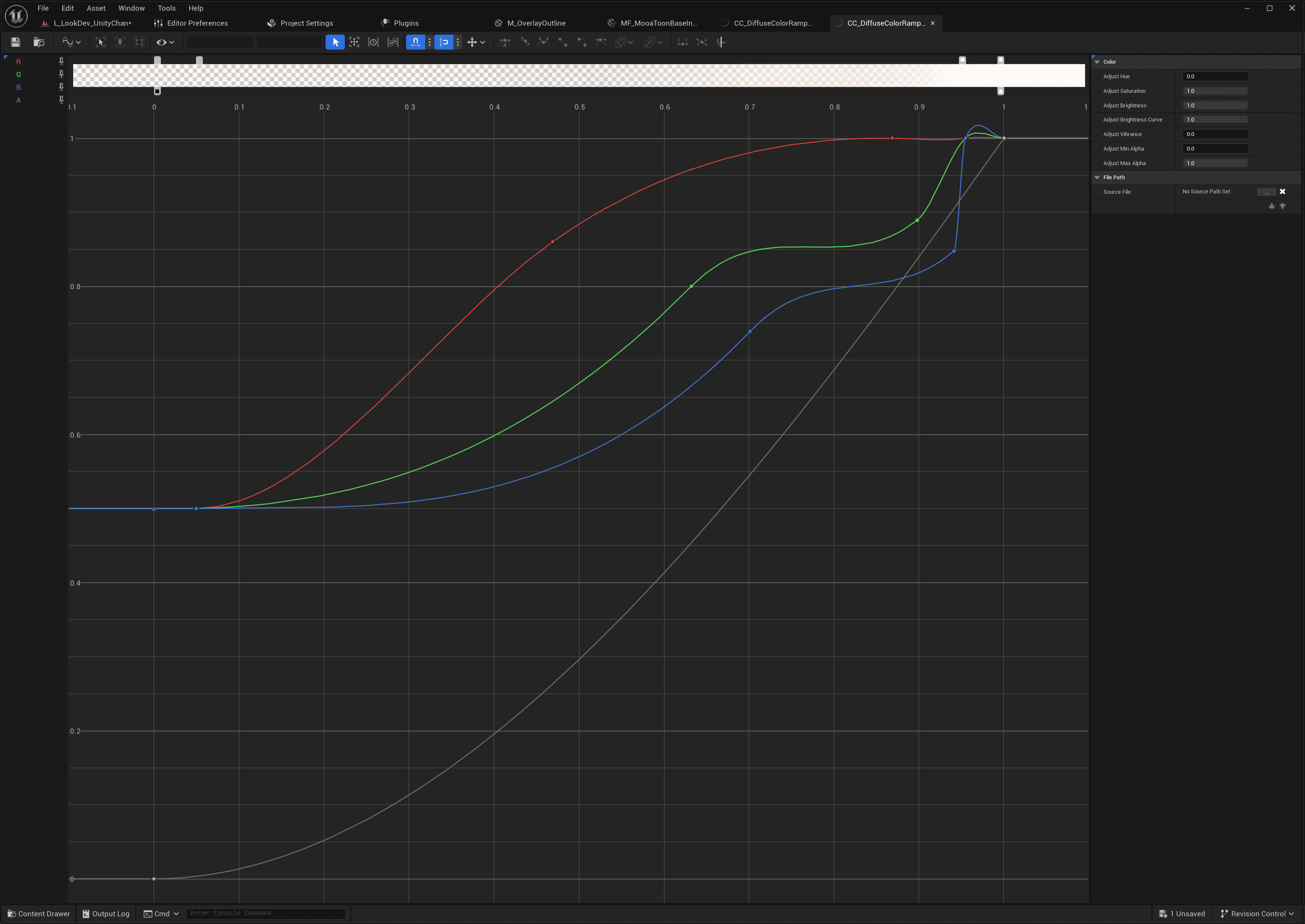Open Source File browse button

pos(1266,192)
